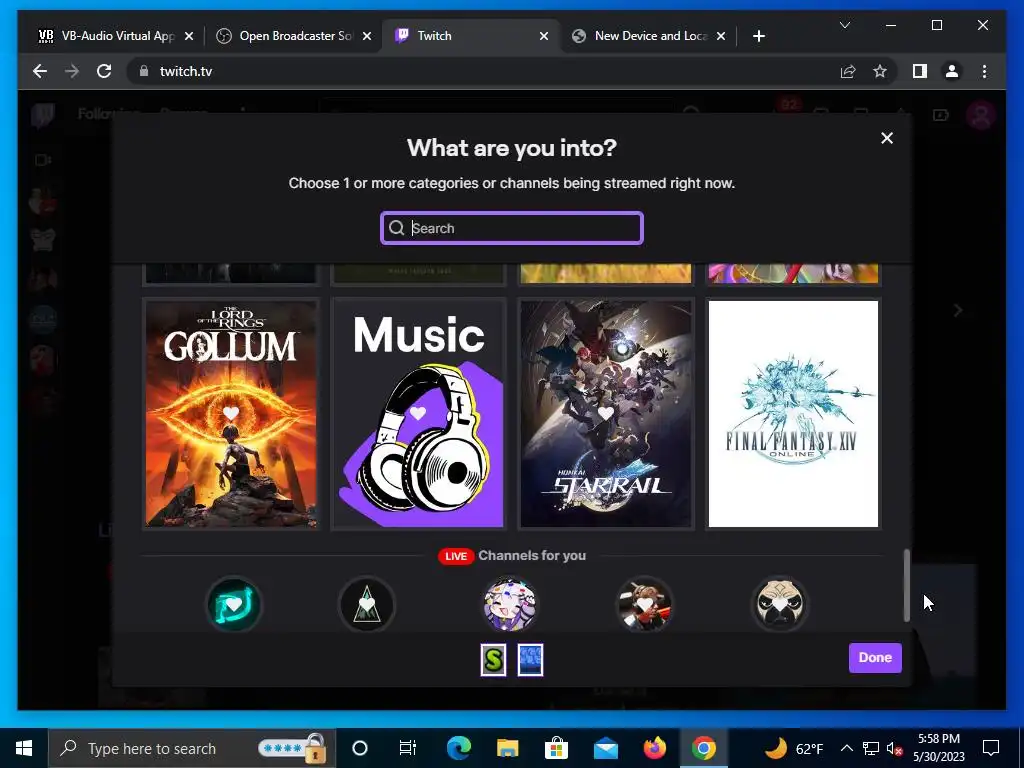This screenshot has height=768, width=1024.
Task: Close the New Device and Location tab
Action: [x=721, y=37]
